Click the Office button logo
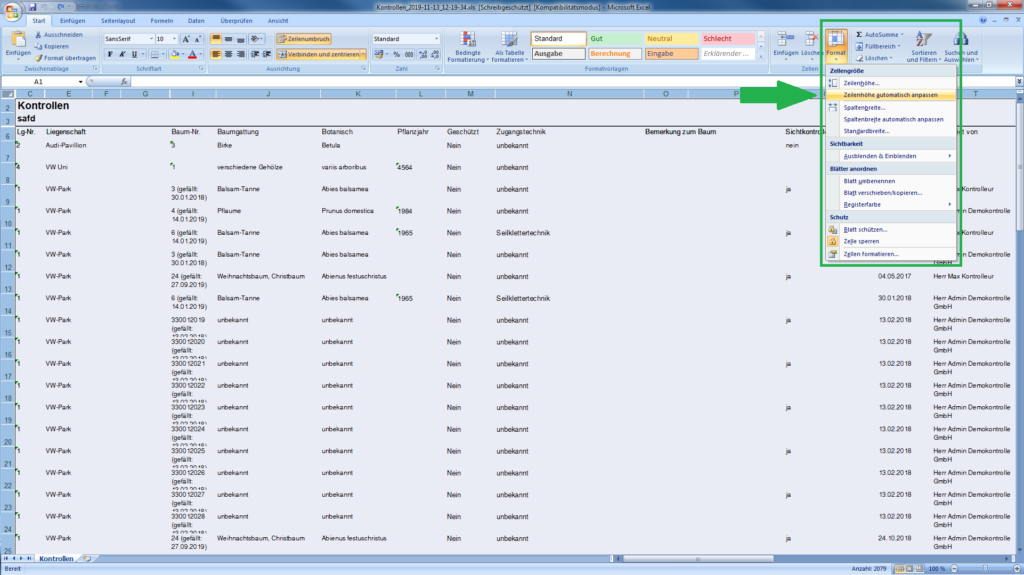This screenshot has height=575, width=1024. tap(11, 9)
